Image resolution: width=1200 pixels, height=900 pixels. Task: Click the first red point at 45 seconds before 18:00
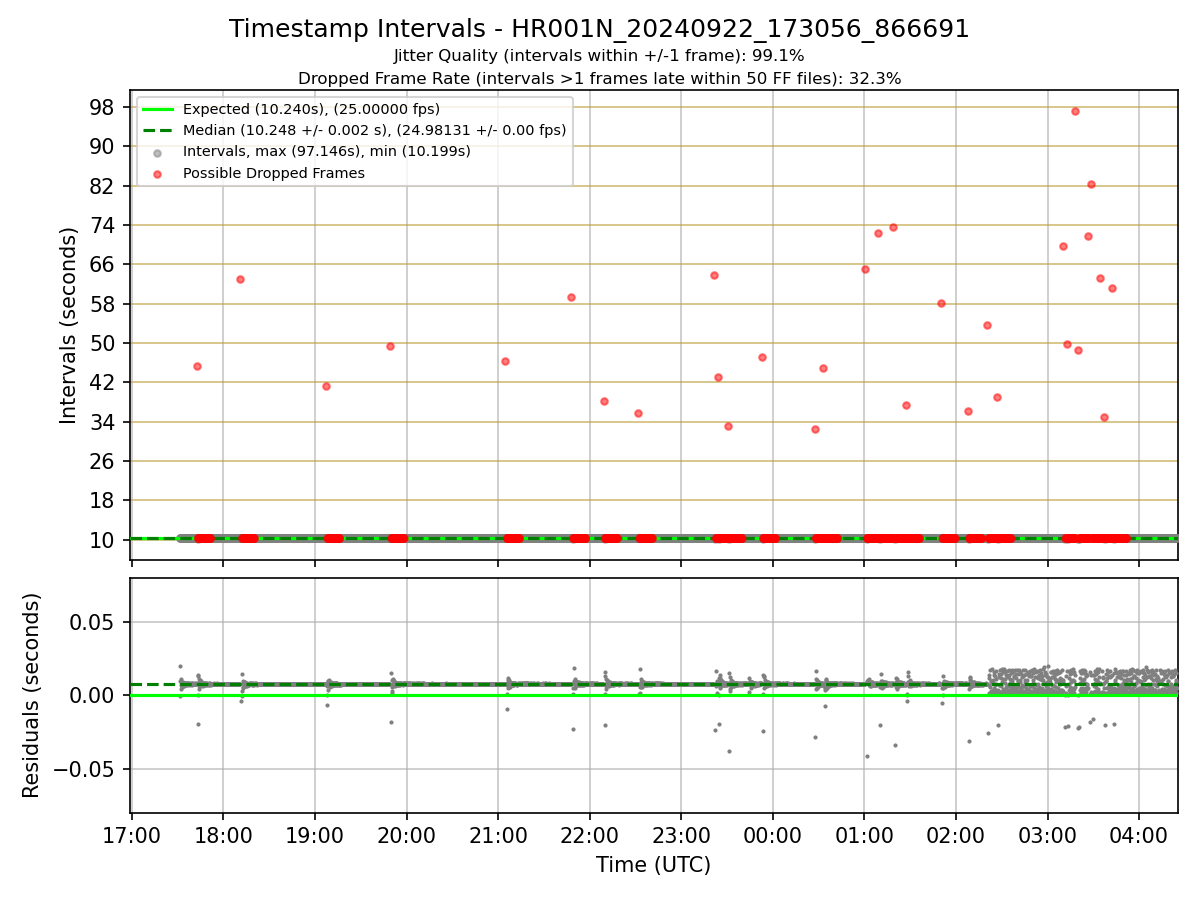pyautogui.click(x=197, y=366)
